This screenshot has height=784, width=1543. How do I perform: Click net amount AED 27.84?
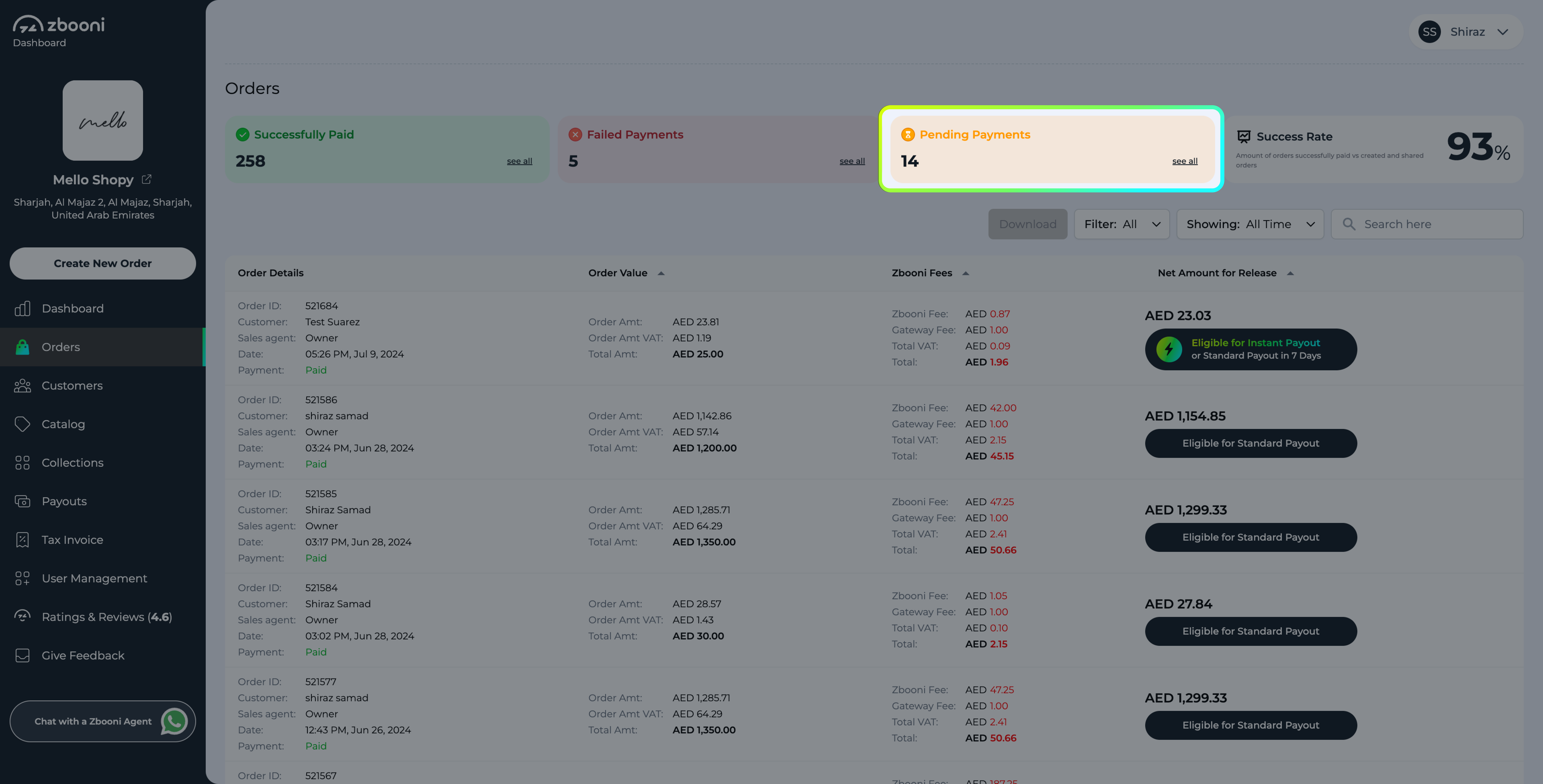[x=1178, y=604]
